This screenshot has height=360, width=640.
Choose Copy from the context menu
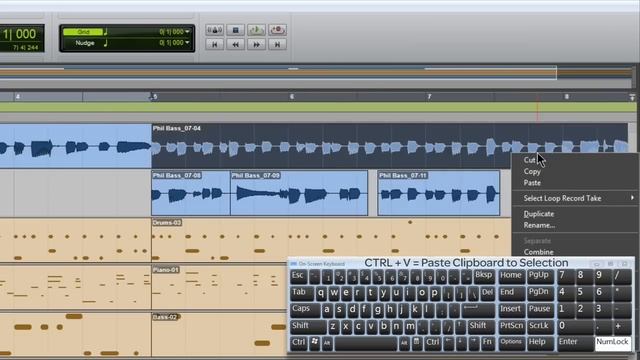tap(532, 171)
